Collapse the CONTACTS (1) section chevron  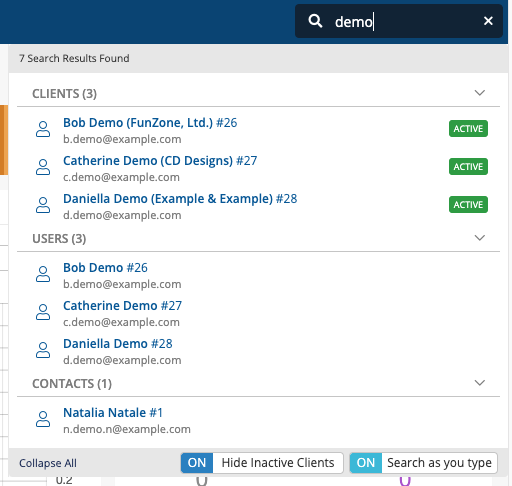tap(480, 383)
